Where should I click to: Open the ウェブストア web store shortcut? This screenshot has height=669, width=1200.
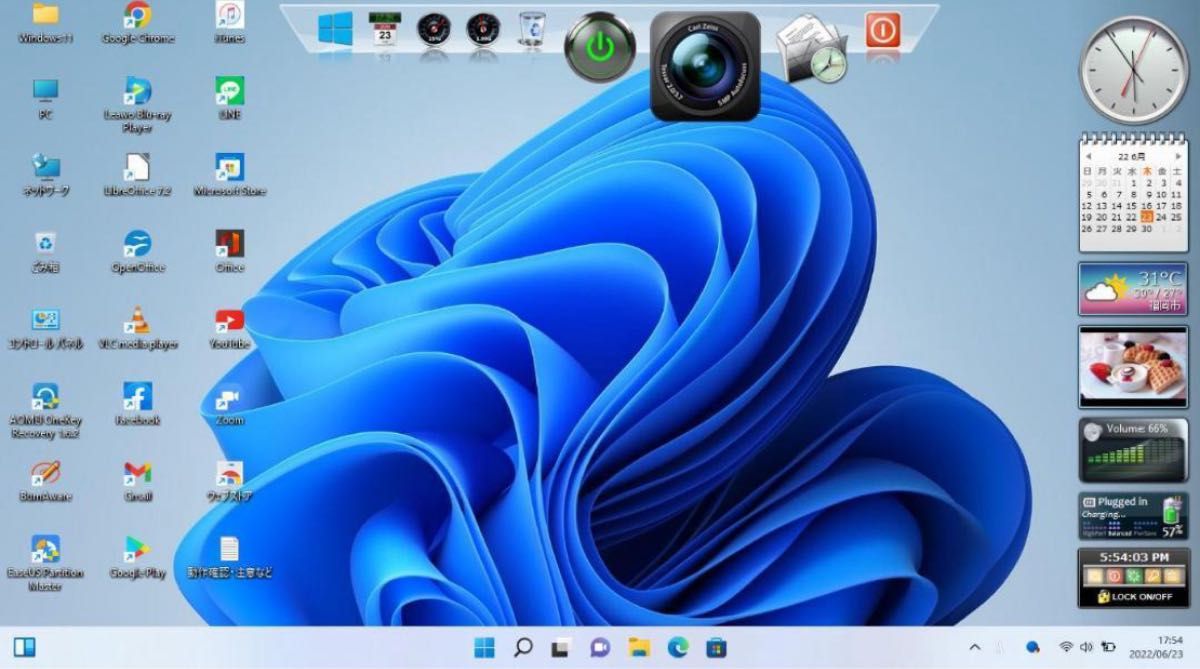(230, 481)
